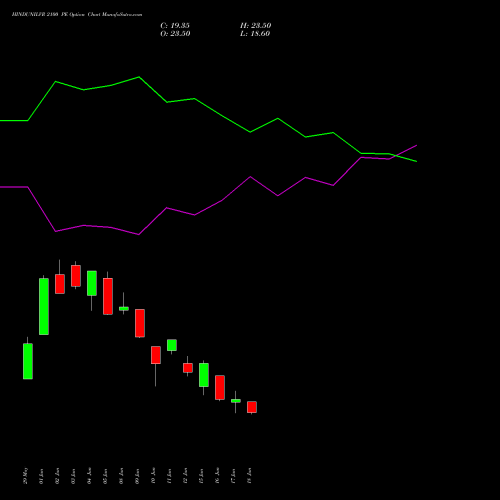Select the tall green candle for 01 Jun
500x500 pixels.
[44, 306]
